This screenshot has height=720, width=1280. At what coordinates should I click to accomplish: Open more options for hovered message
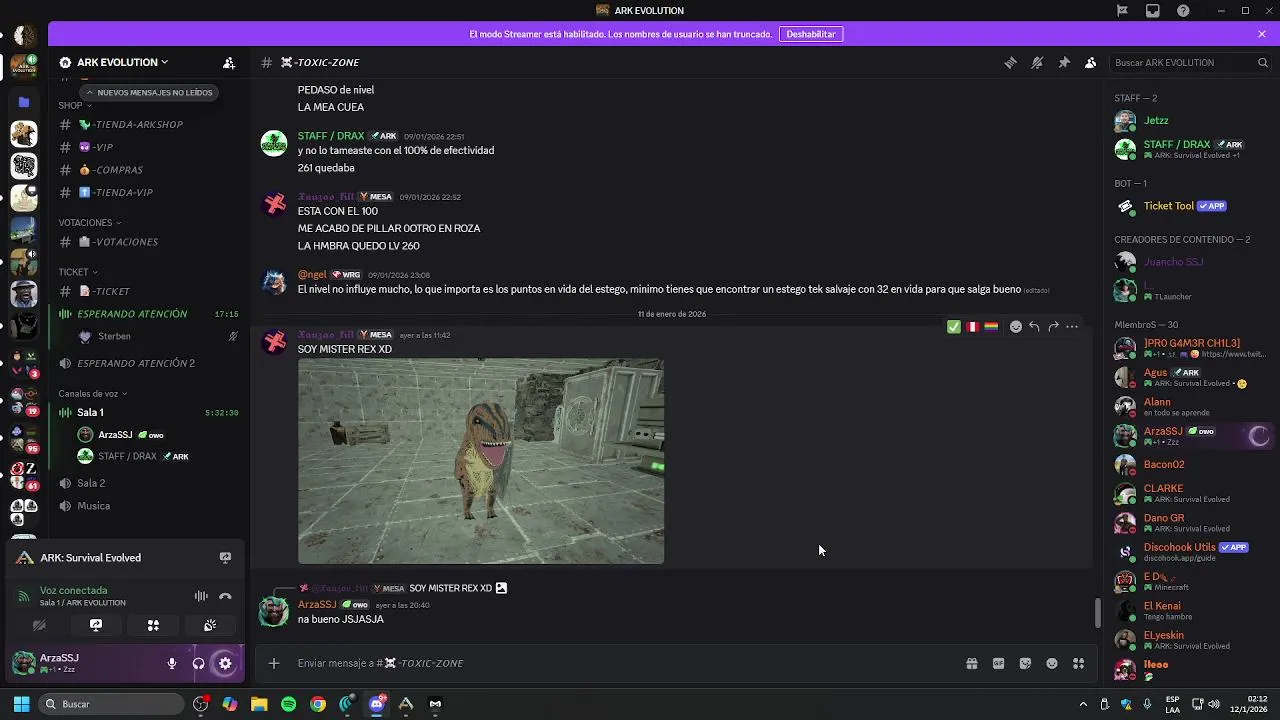click(1072, 326)
